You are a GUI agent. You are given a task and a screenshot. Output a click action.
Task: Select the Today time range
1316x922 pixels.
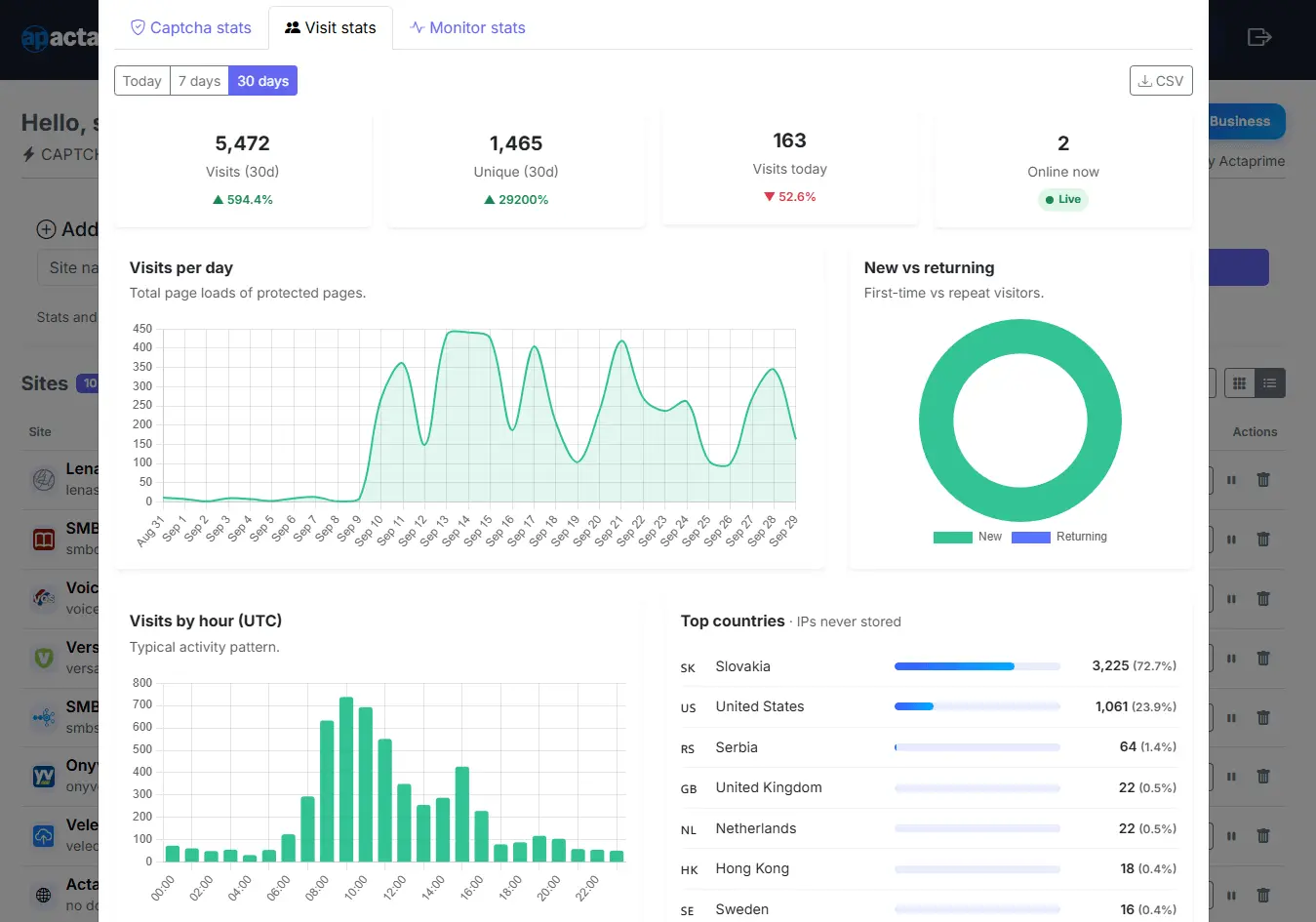142,81
